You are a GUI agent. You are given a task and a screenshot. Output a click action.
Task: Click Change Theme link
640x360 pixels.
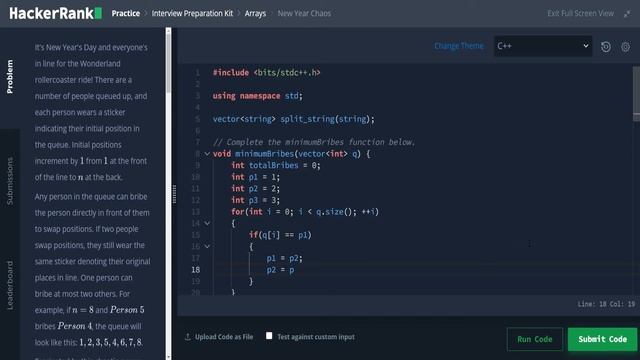point(459,46)
